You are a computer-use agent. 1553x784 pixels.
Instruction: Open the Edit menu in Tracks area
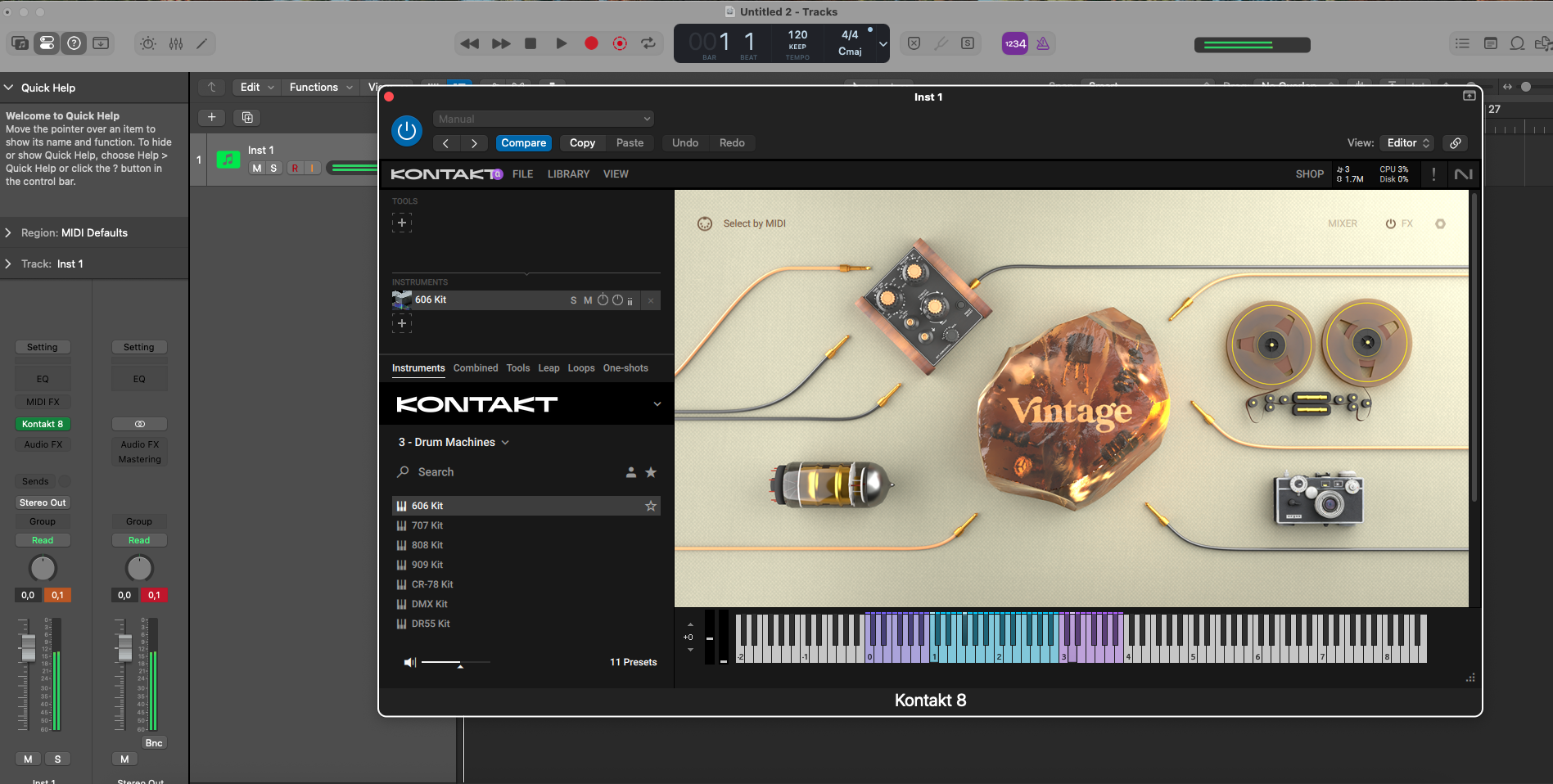[256, 88]
